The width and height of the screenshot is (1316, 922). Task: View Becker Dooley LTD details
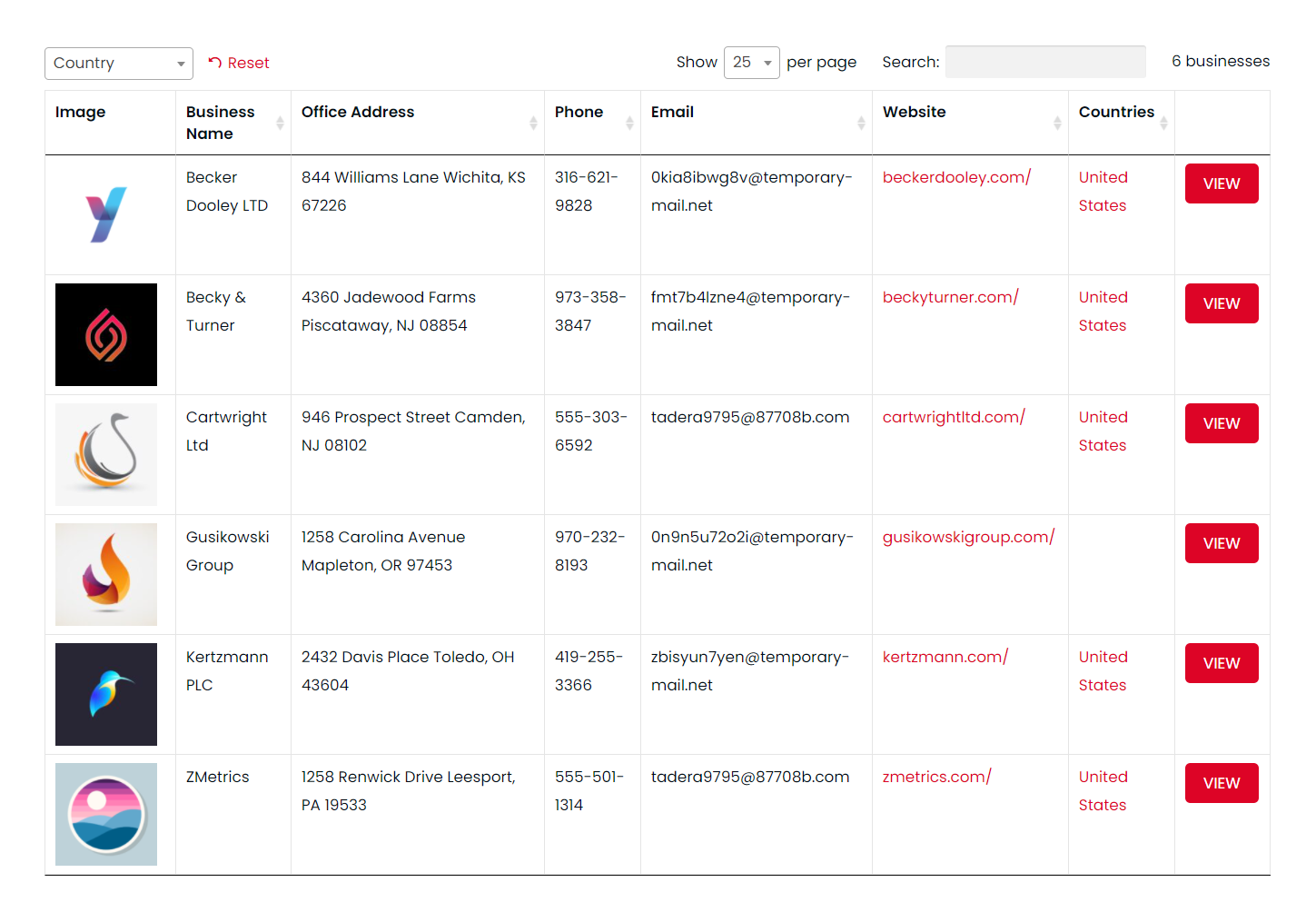1221,183
